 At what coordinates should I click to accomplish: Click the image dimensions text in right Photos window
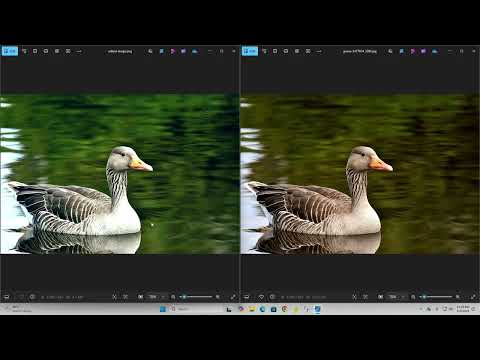click(x=296, y=297)
